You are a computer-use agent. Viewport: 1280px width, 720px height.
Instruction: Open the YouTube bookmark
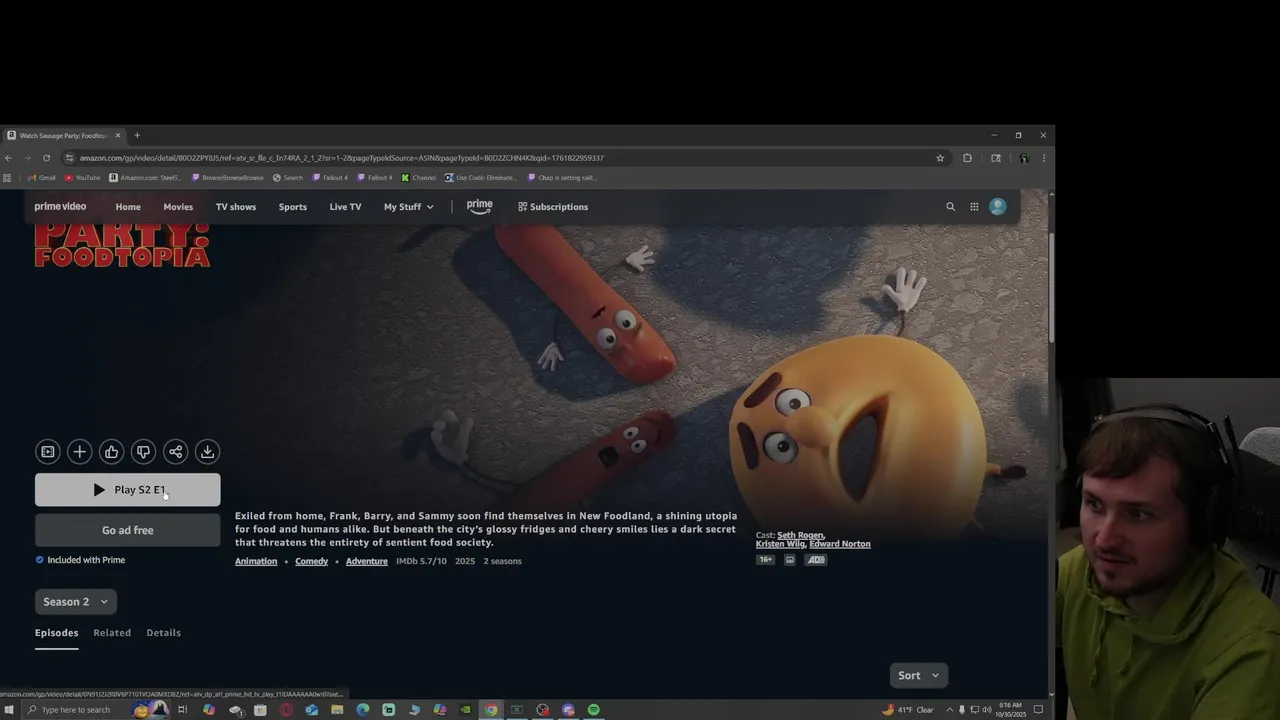pyautogui.click(x=83, y=178)
